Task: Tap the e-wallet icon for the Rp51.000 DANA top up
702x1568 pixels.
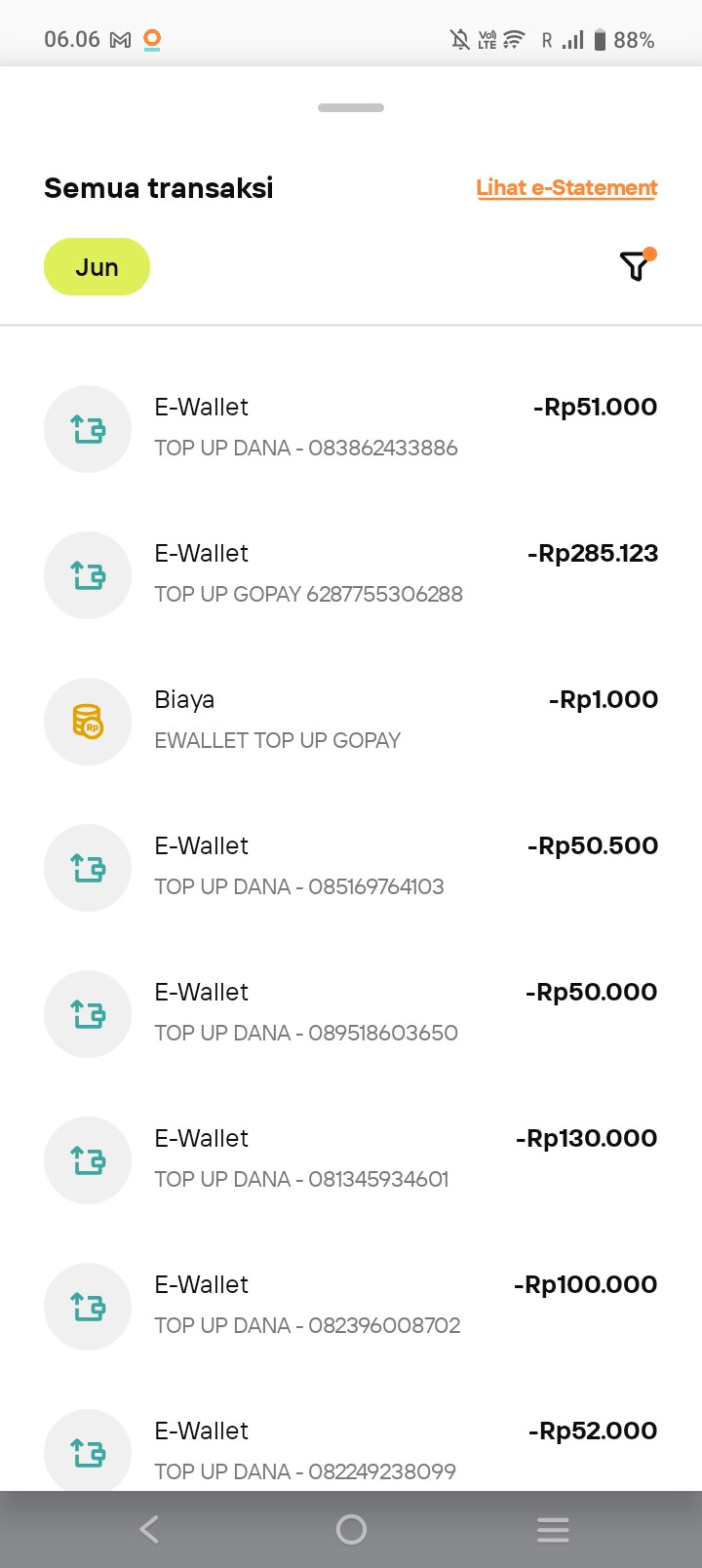Action: (88, 429)
